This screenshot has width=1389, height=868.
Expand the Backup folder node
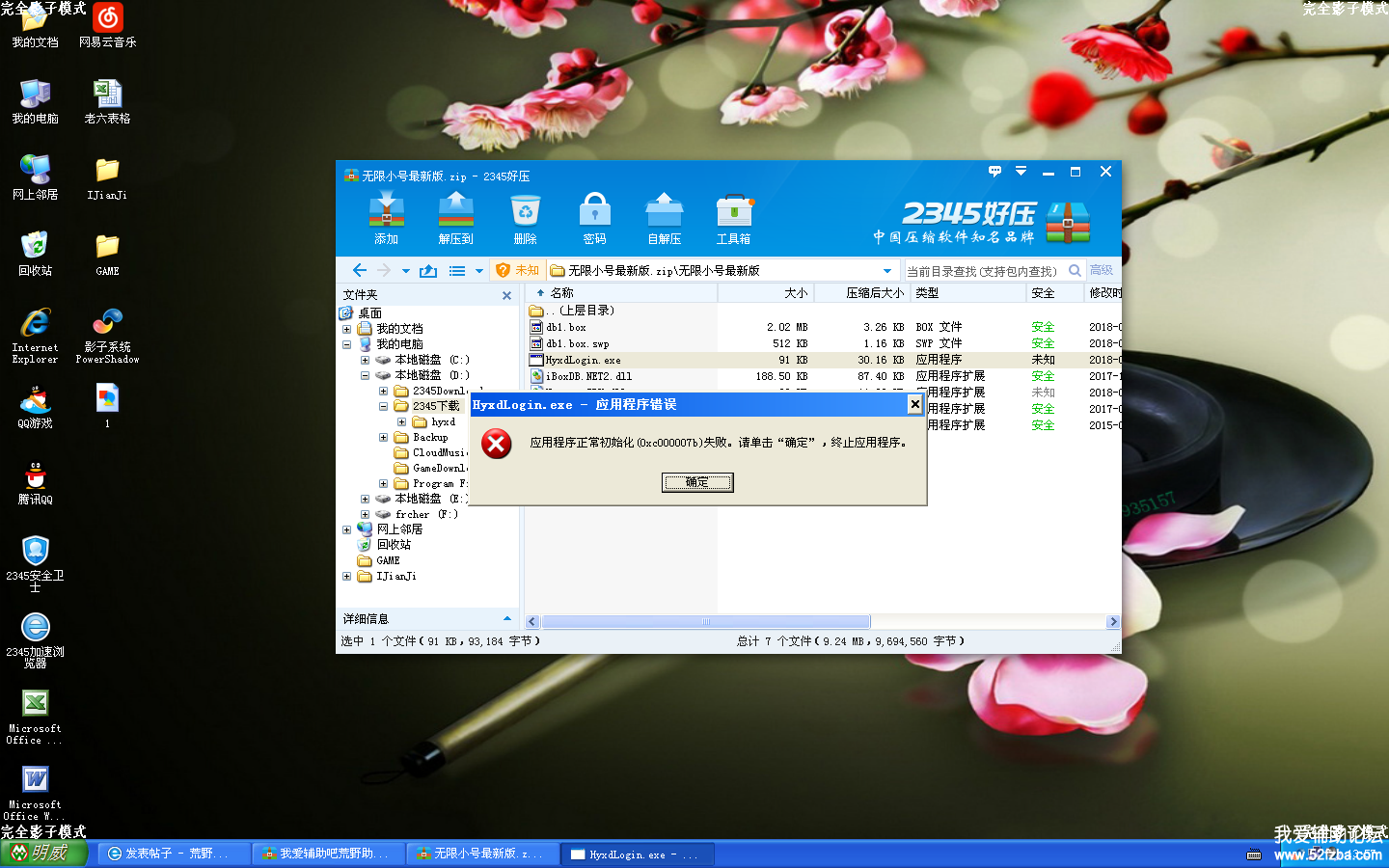coord(383,438)
